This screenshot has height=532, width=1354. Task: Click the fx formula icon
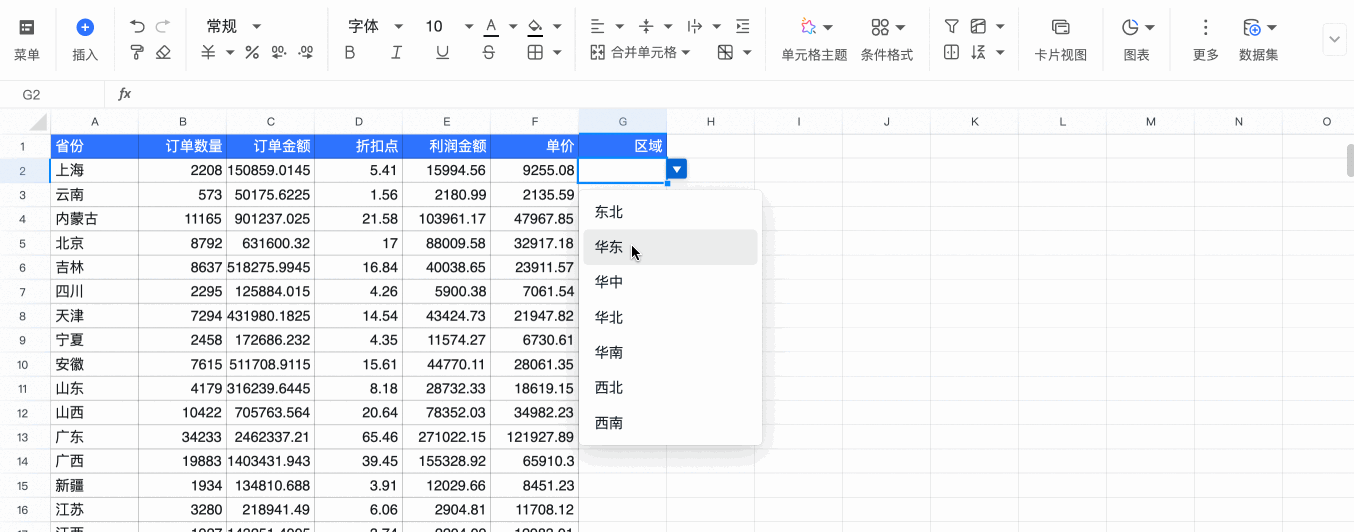(x=125, y=94)
